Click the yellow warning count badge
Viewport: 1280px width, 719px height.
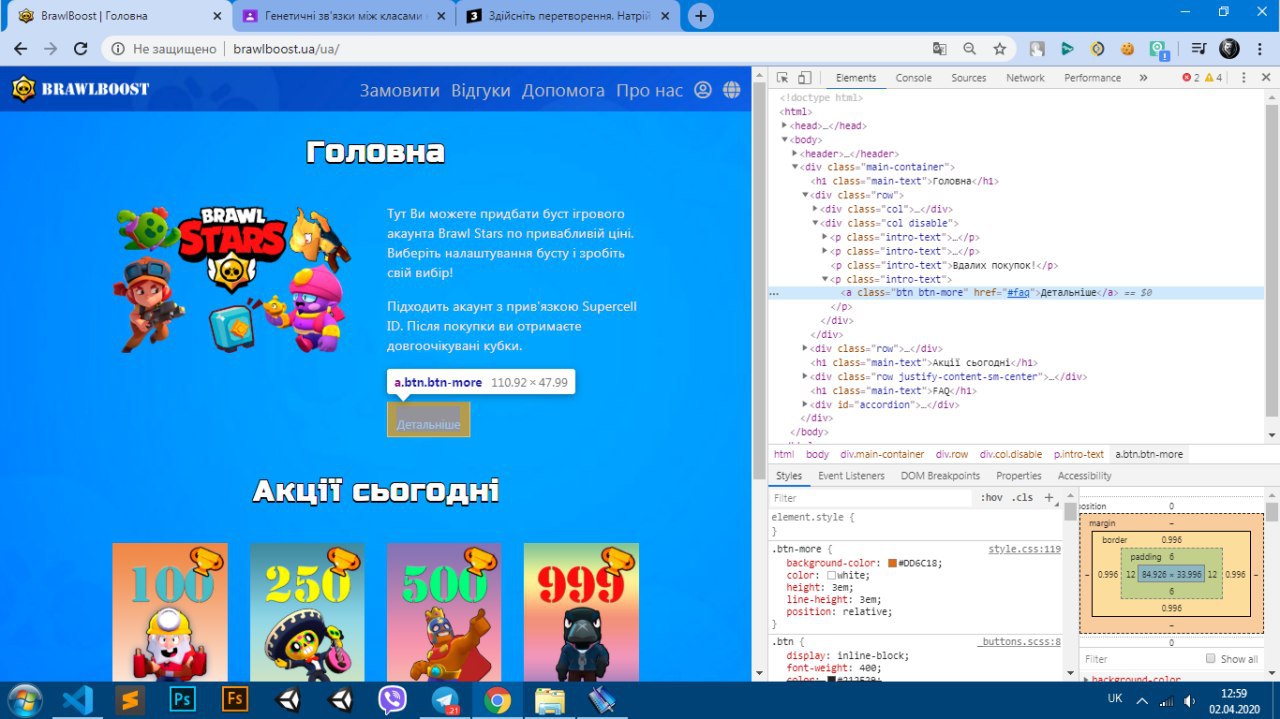1212,78
